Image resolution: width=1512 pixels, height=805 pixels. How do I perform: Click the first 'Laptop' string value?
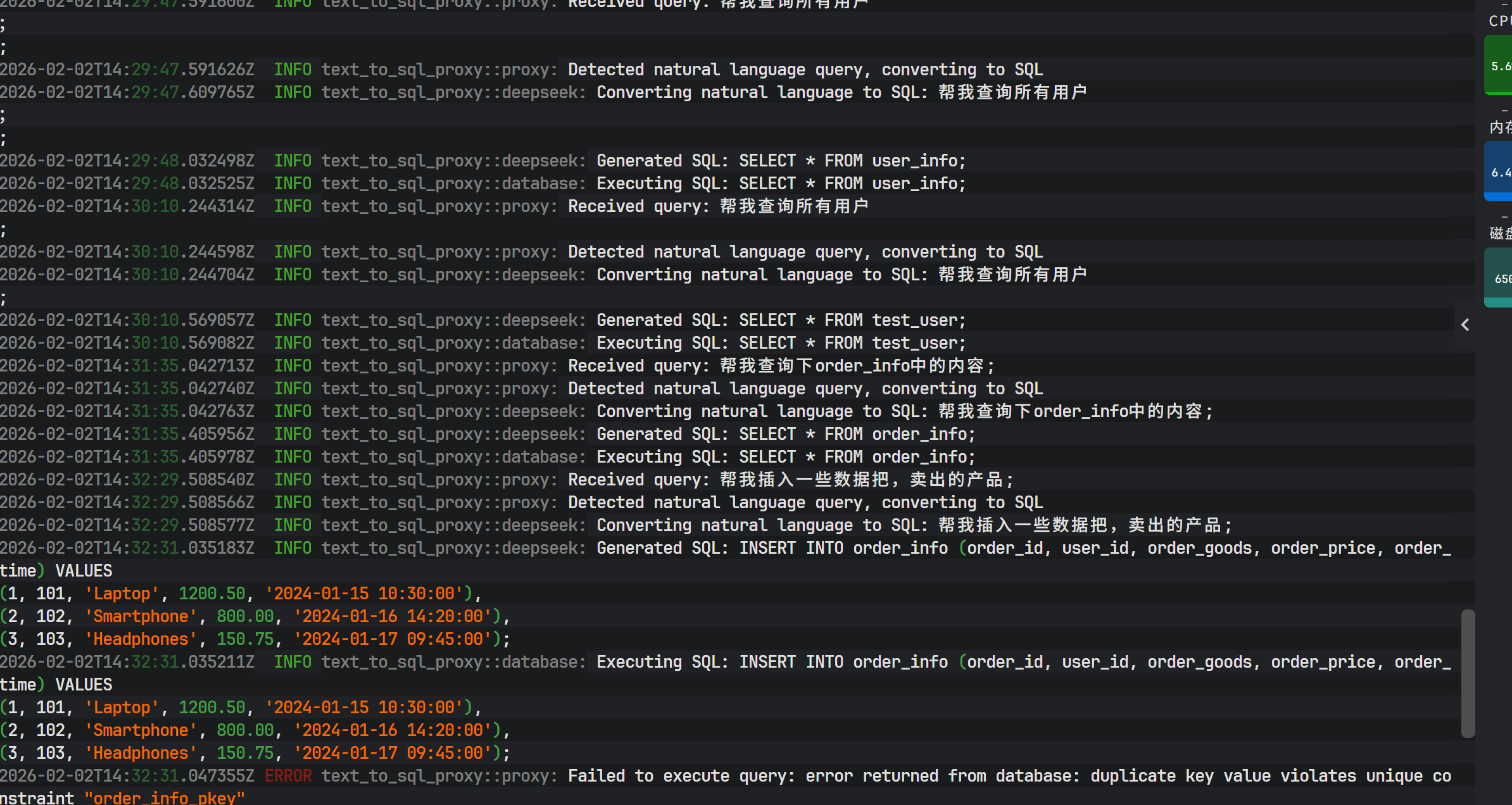coord(122,594)
